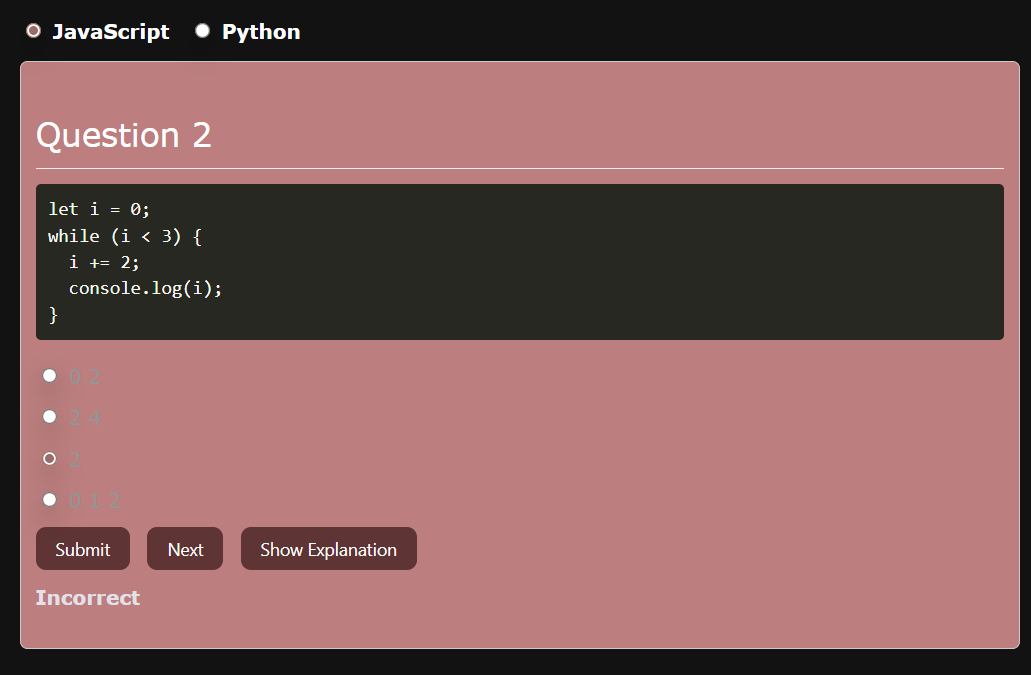Click the bold JavaScript label text
This screenshot has height=675, width=1031.
click(112, 31)
